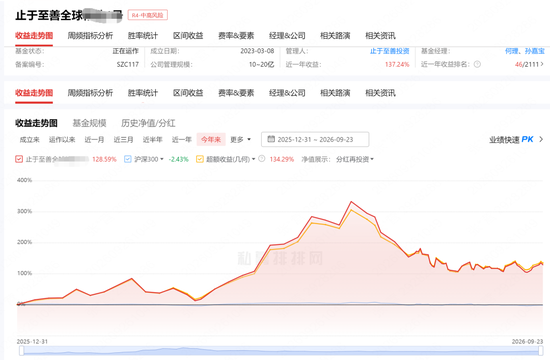Image resolution: width=550 pixels, height=360 pixels.
Task: Select 运作以来 time range
Action: point(62,140)
